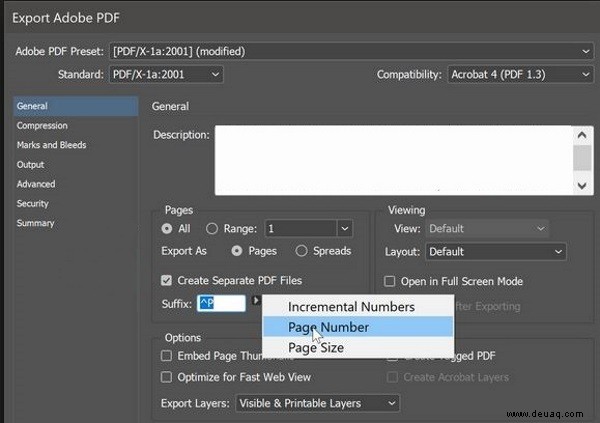Image resolution: width=600 pixels, height=423 pixels.
Task: Click the Description scrollbar up arrow
Action: (582, 135)
